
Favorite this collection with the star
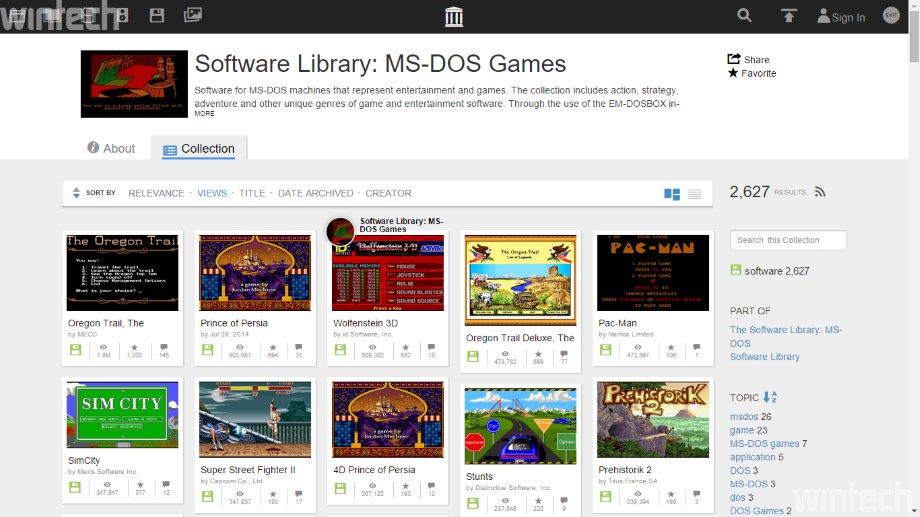click(734, 73)
